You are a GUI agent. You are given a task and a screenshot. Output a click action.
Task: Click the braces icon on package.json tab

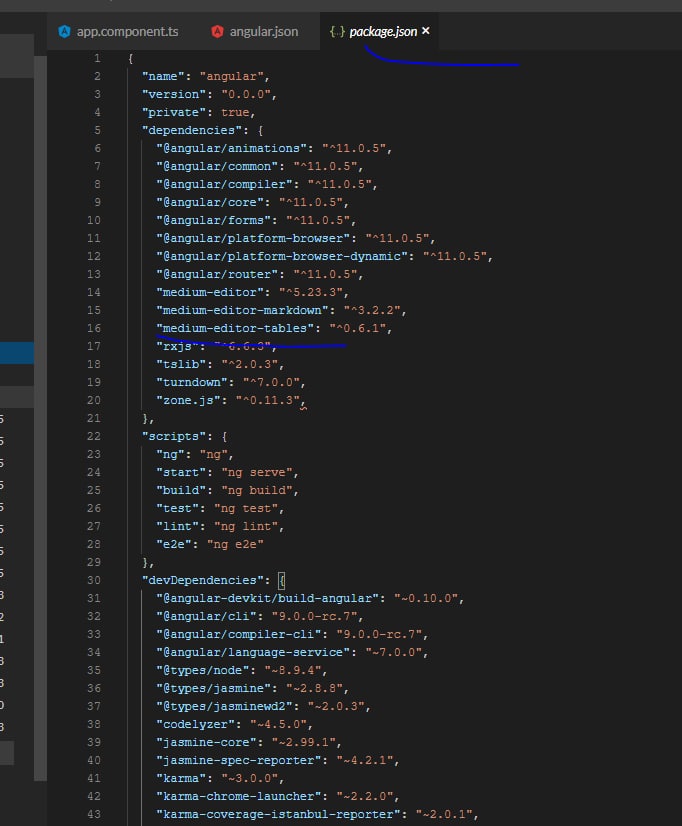(337, 32)
